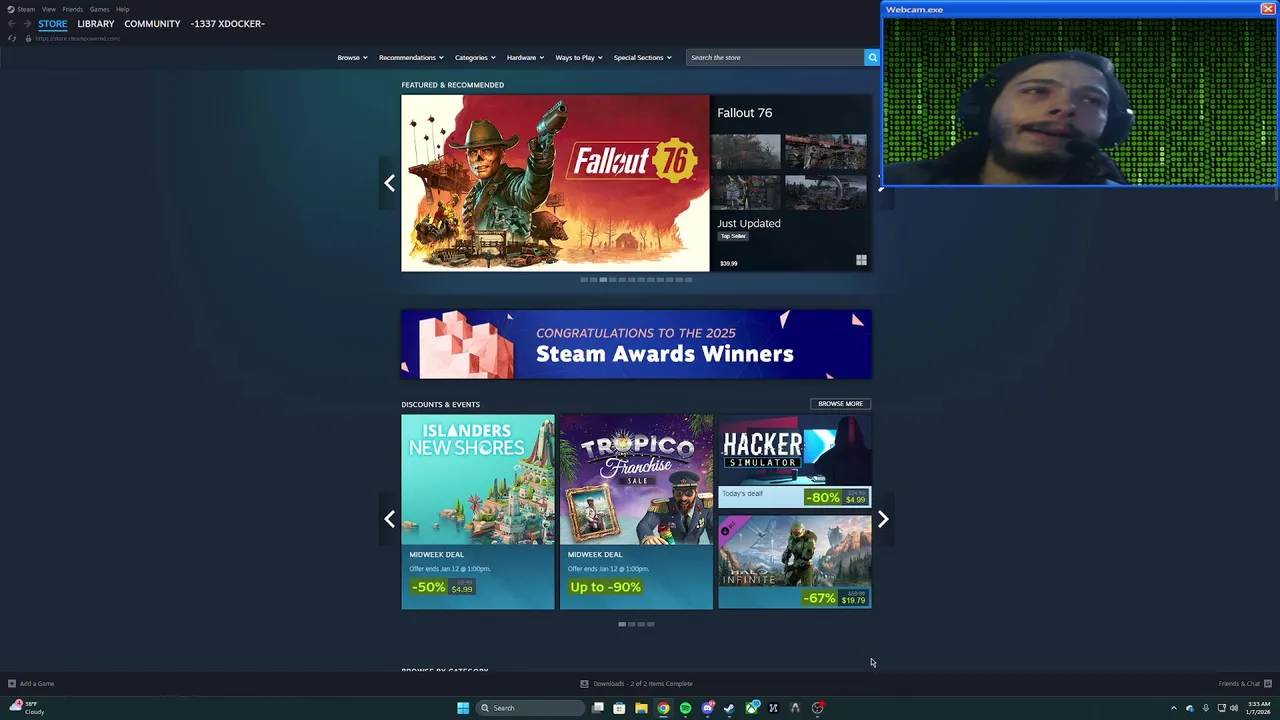Open the Friends menu
The width and height of the screenshot is (1280, 720).
[73, 9]
